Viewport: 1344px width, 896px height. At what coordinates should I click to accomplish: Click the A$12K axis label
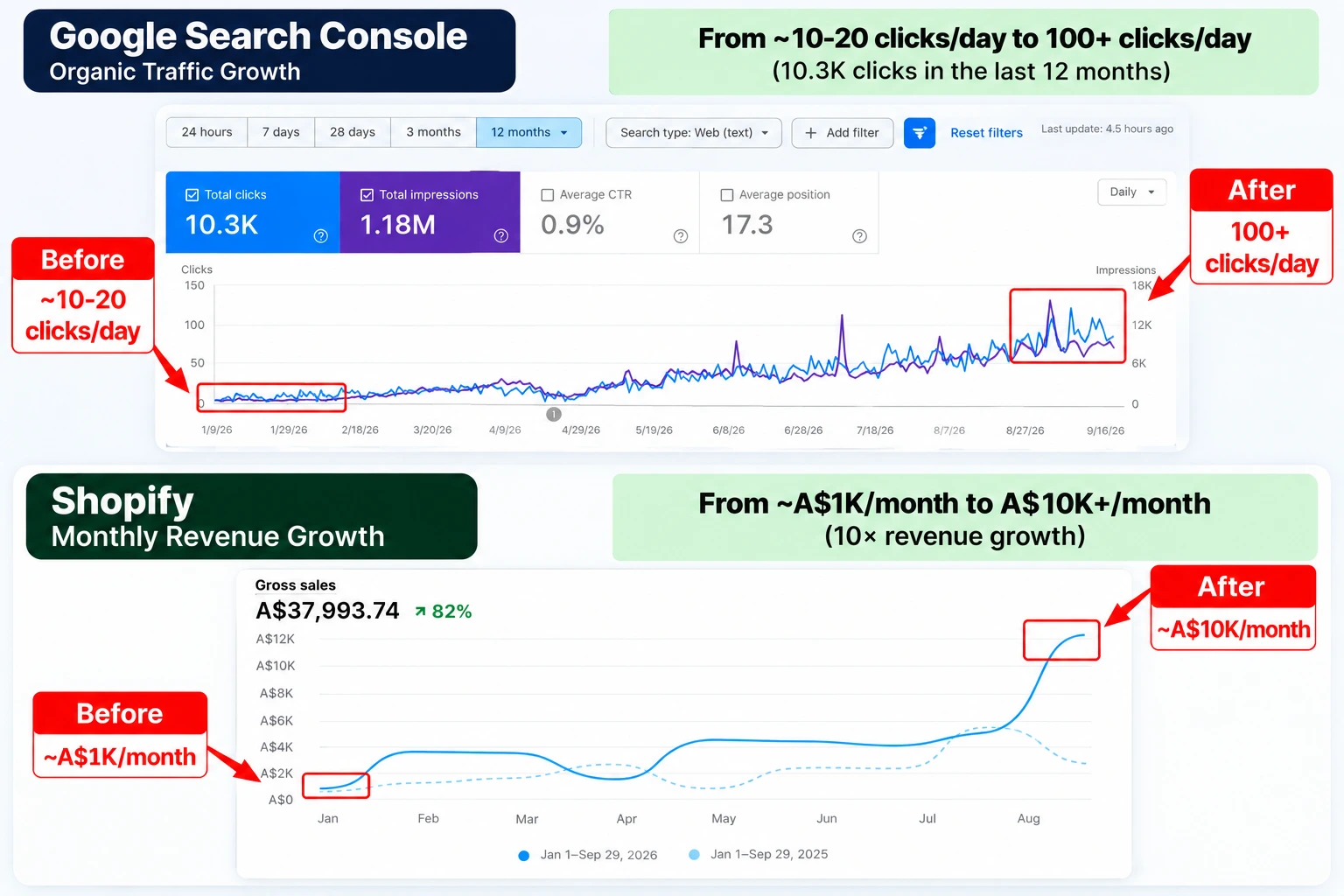[x=276, y=640]
